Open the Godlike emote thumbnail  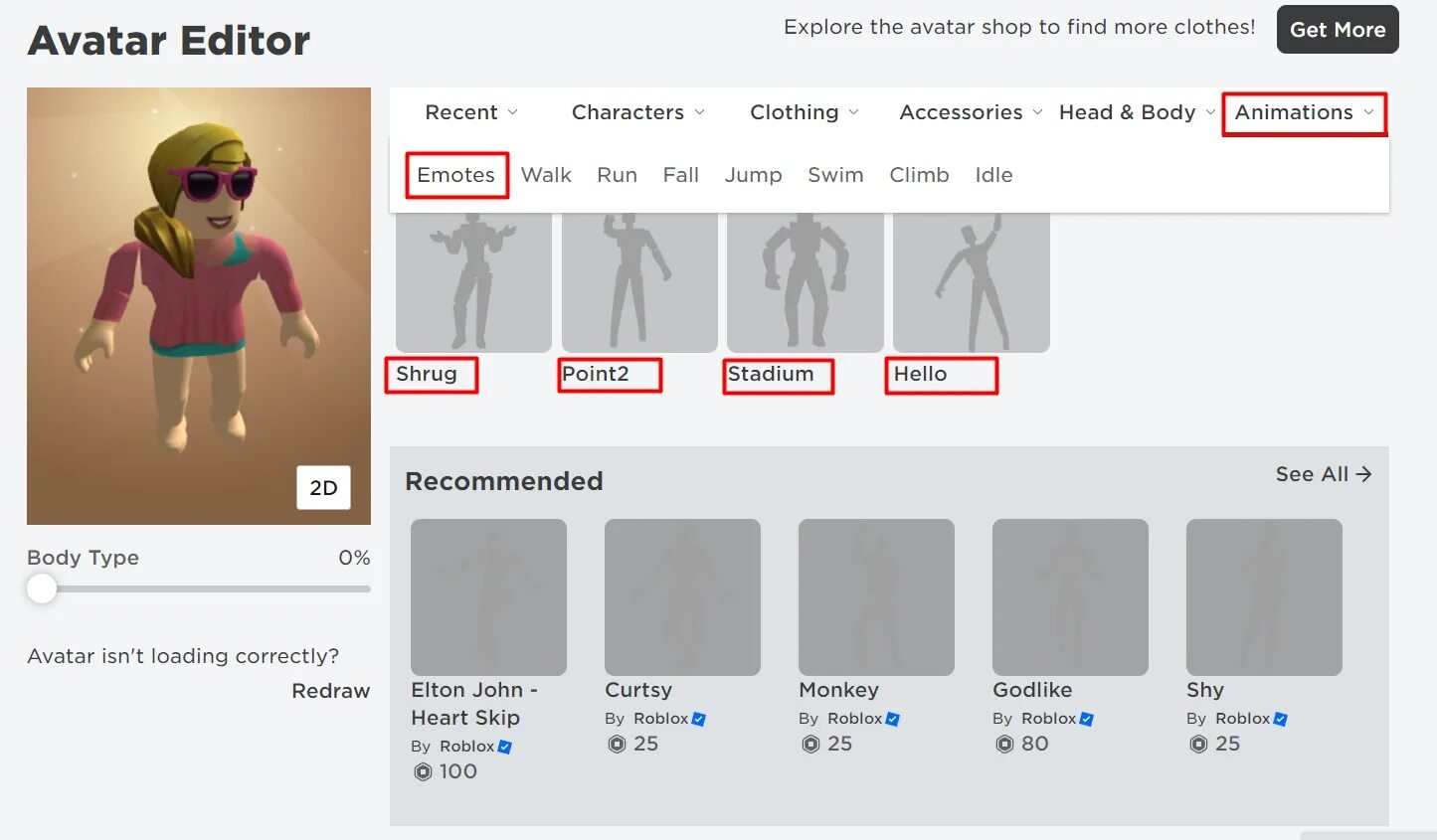point(1070,597)
